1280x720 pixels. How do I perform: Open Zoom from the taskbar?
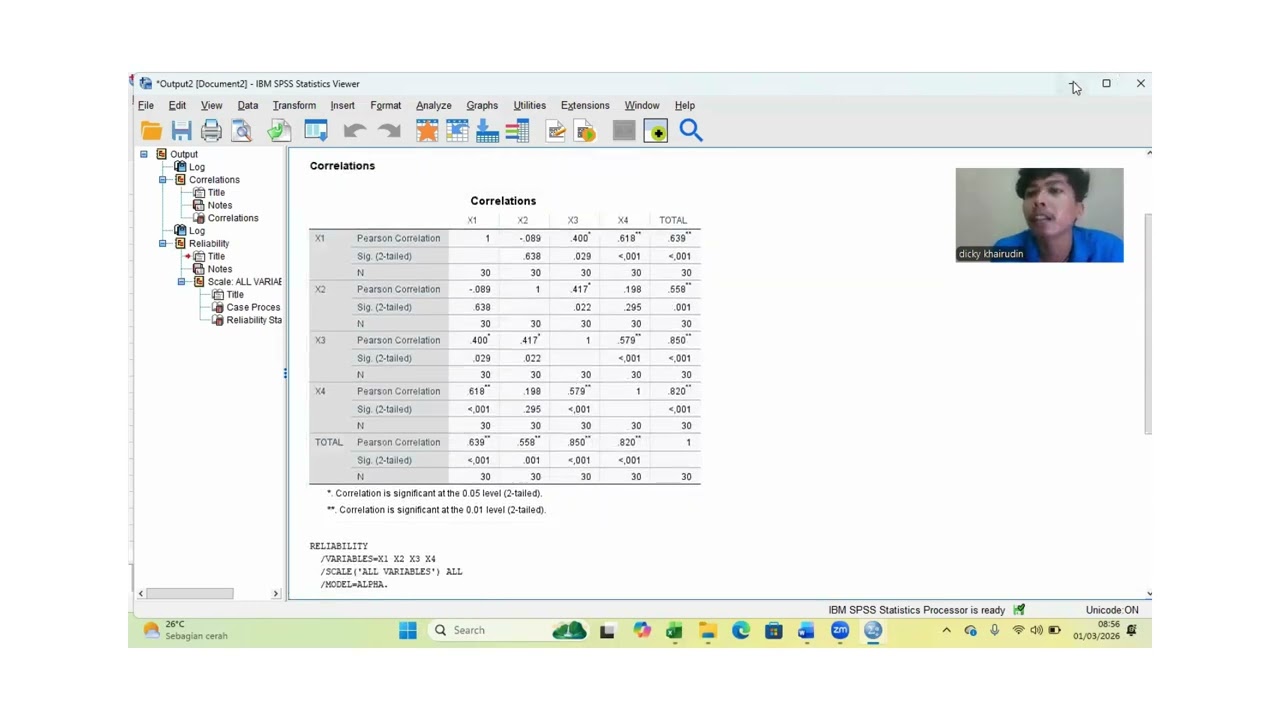(x=840, y=630)
